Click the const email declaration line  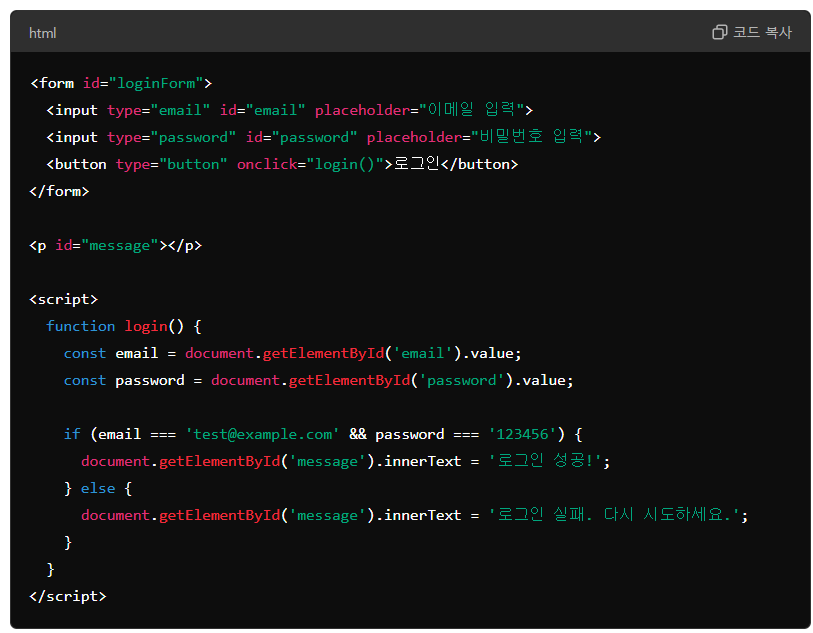point(292,353)
